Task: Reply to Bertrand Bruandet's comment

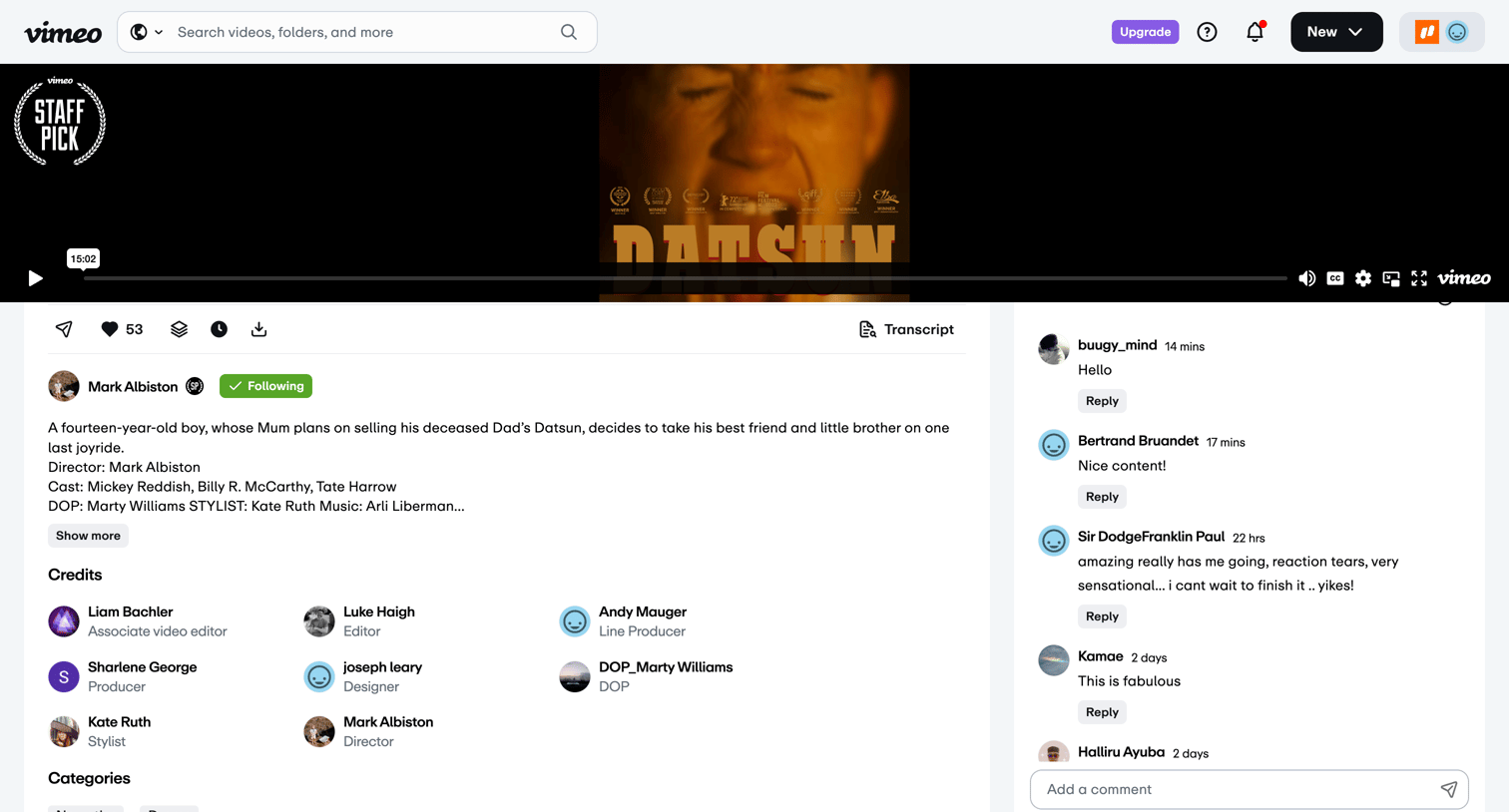Action: point(1102,497)
